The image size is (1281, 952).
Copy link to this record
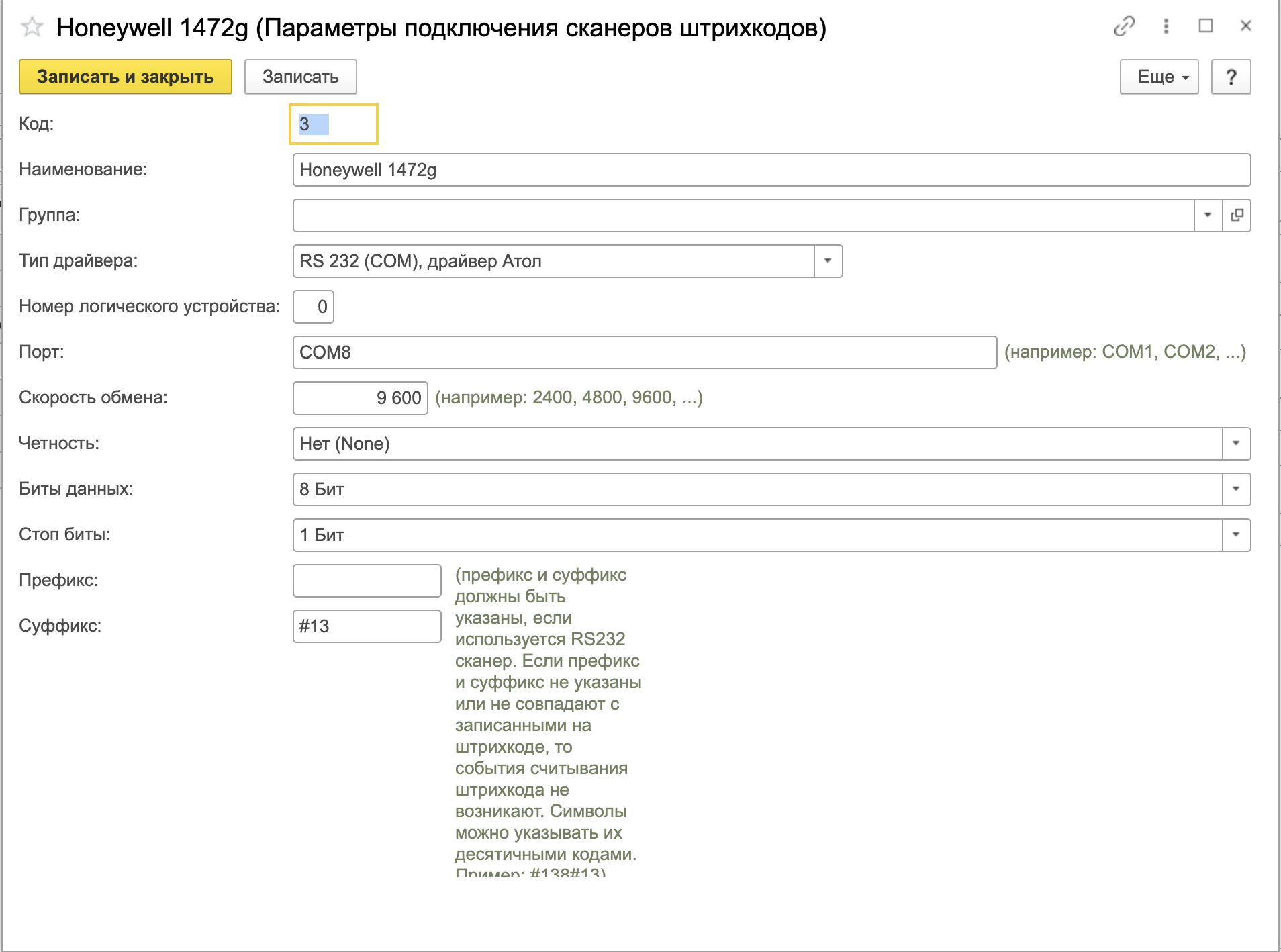1124,26
